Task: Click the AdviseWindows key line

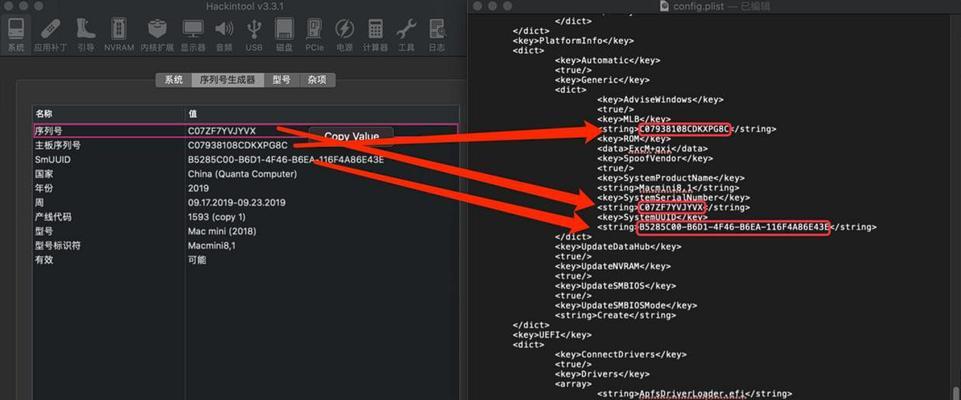Action: coord(660,100)
